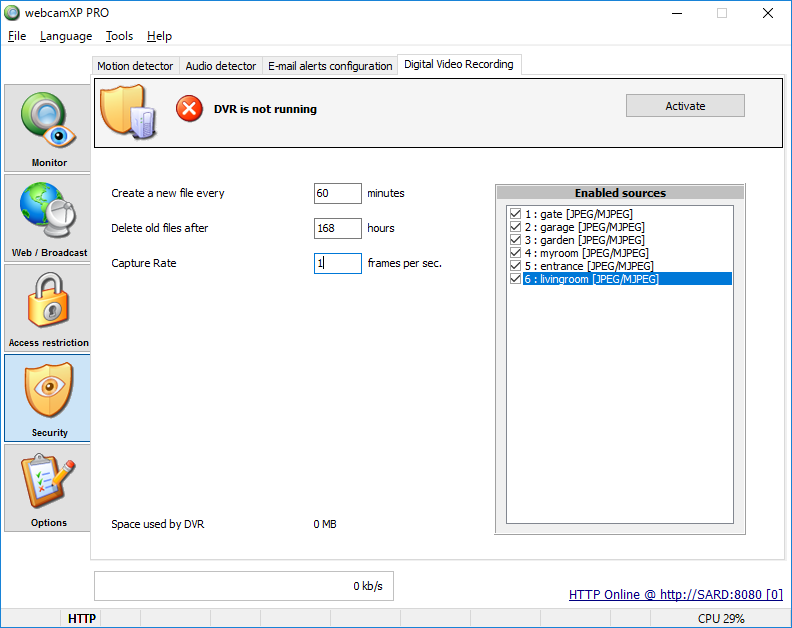Click the 0 kb/s bandwidth display
Screen dimensions: 792x628
point(243,586)
